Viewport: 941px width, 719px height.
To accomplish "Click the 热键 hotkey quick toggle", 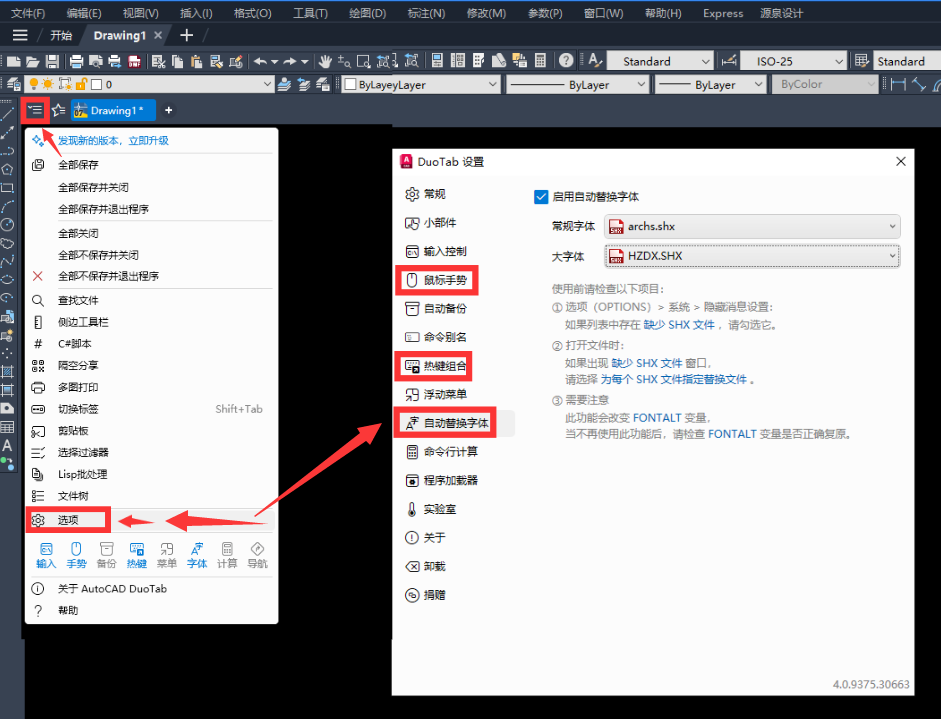I will [x=137, y=555].
